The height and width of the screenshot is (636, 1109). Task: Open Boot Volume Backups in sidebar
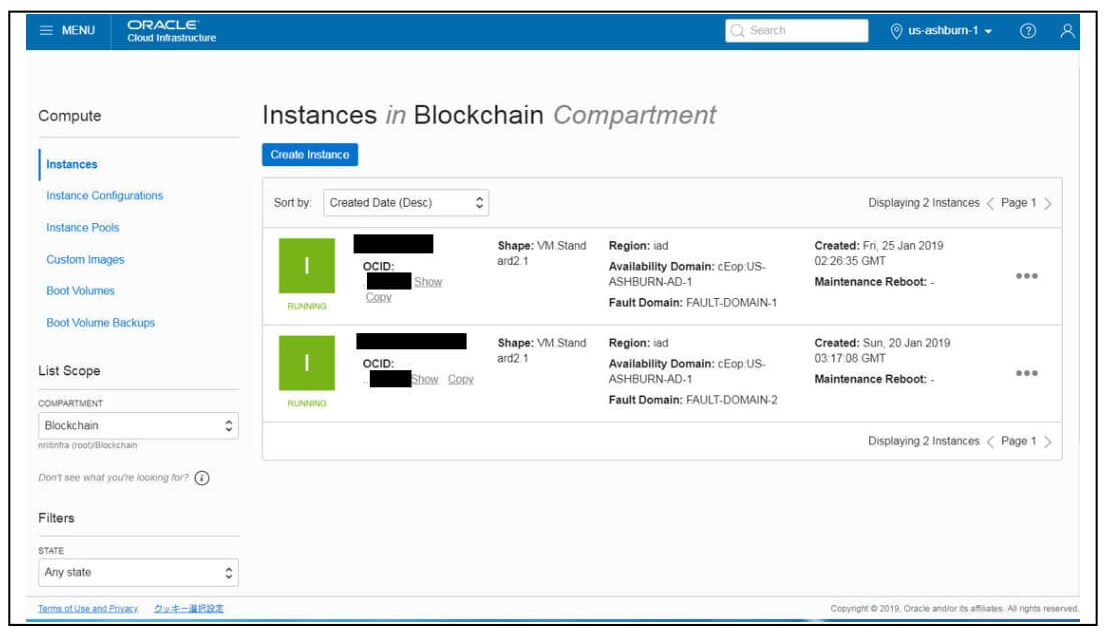[100, 322]
